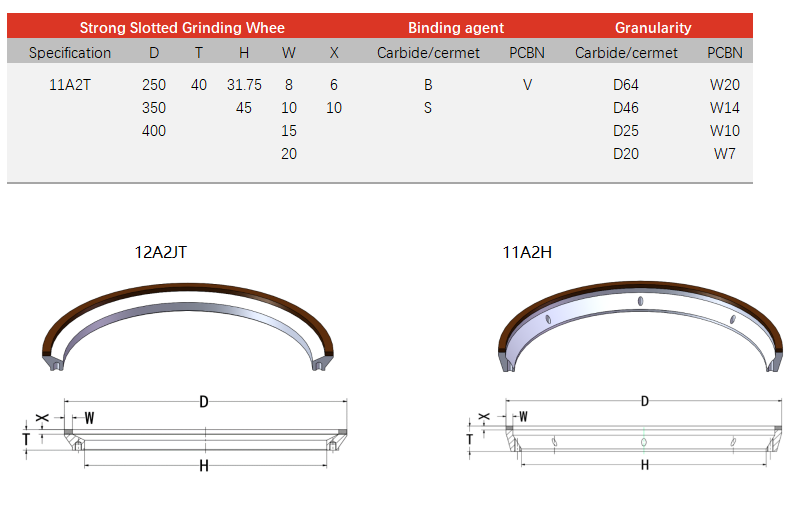The width and height of the screenshot is (808, 518).
Task: Click the 'D' dimension label on 12A2JT drawing
Action: coord(204,402)
